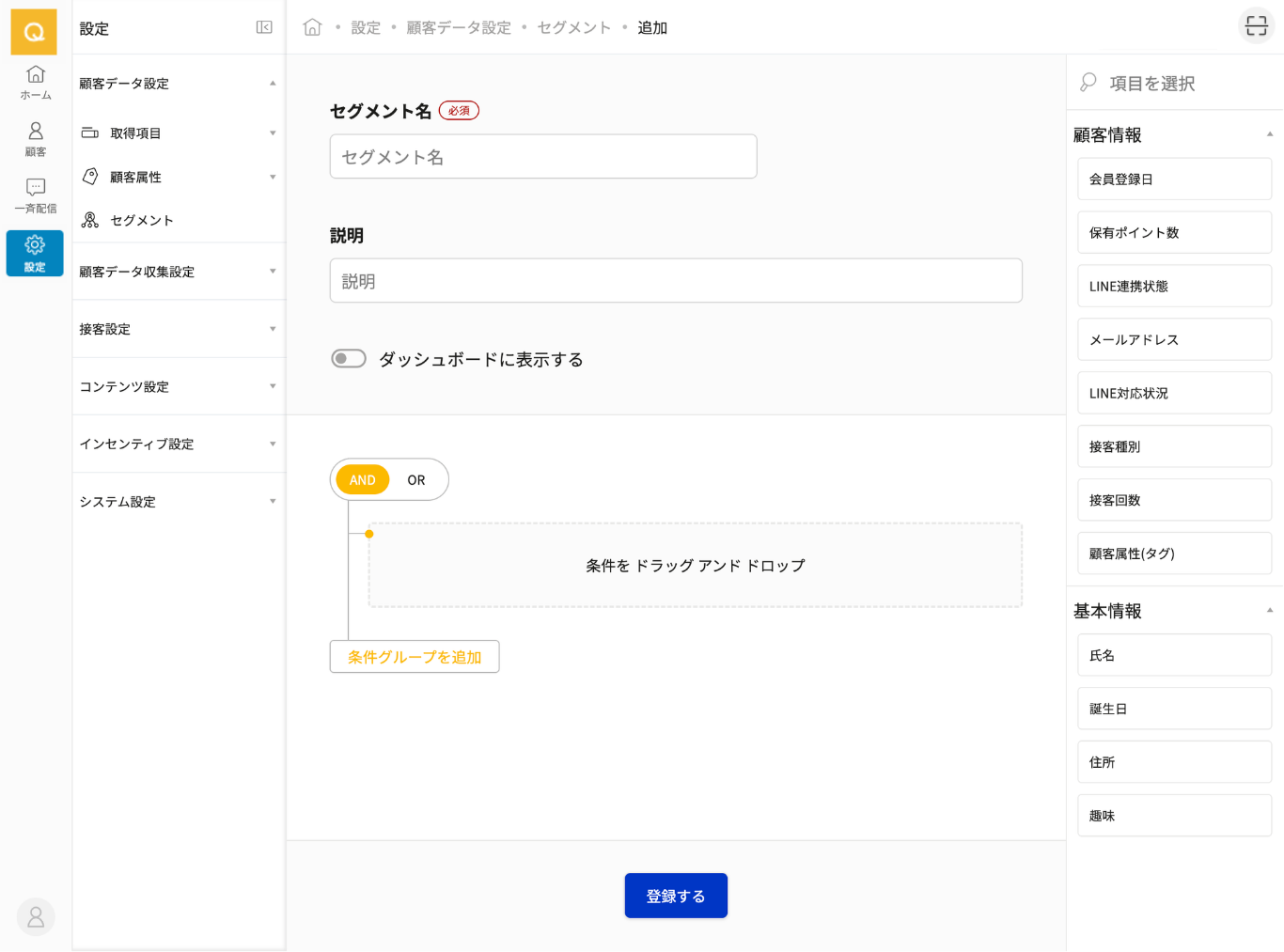The width and height of the screenshot is (1284, 952).
Task: Click the orange Q app logo
Action: tap(34, 32)
